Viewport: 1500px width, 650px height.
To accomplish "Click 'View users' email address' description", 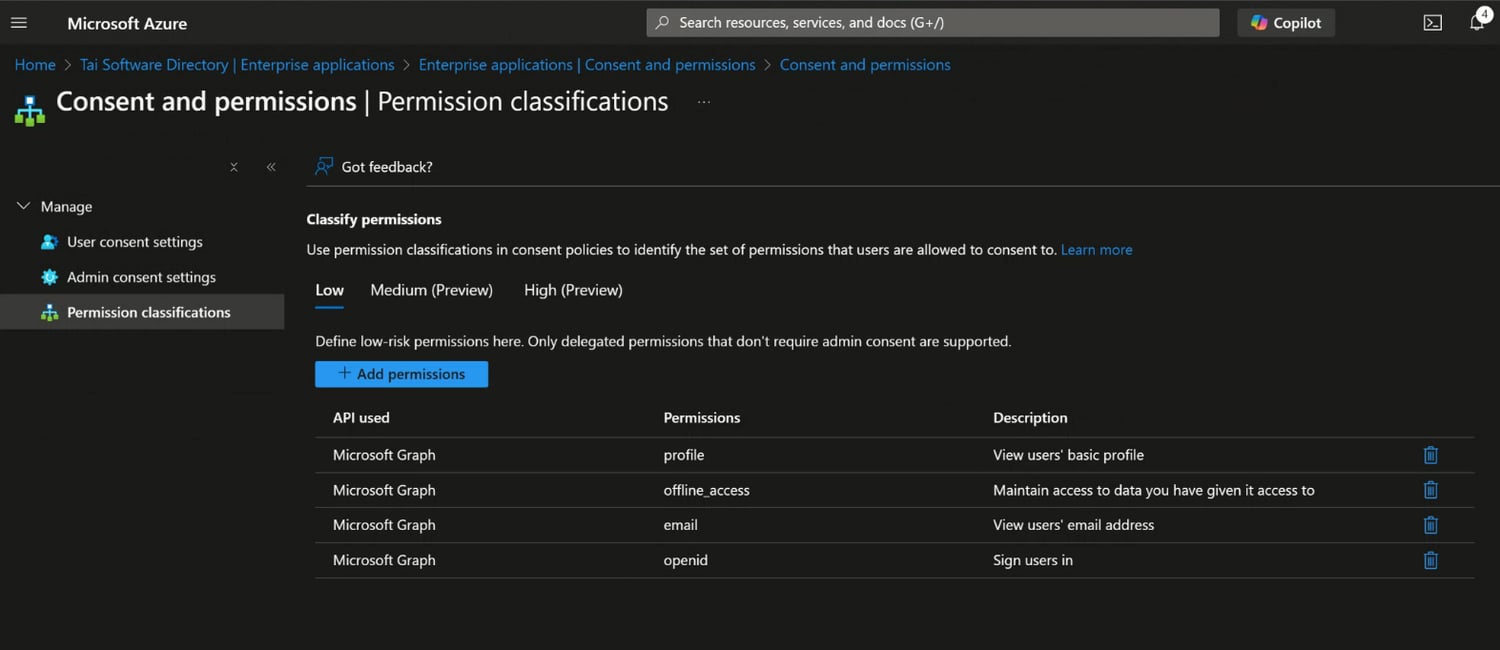I will [1074, 525].
